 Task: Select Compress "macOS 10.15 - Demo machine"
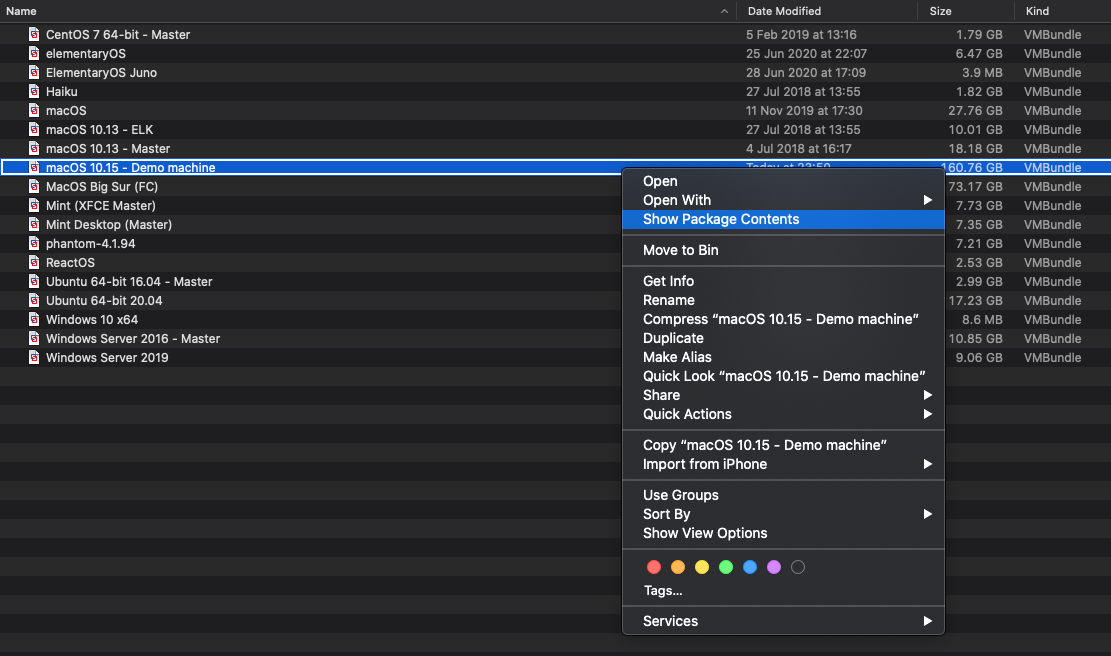pos(783,319)
